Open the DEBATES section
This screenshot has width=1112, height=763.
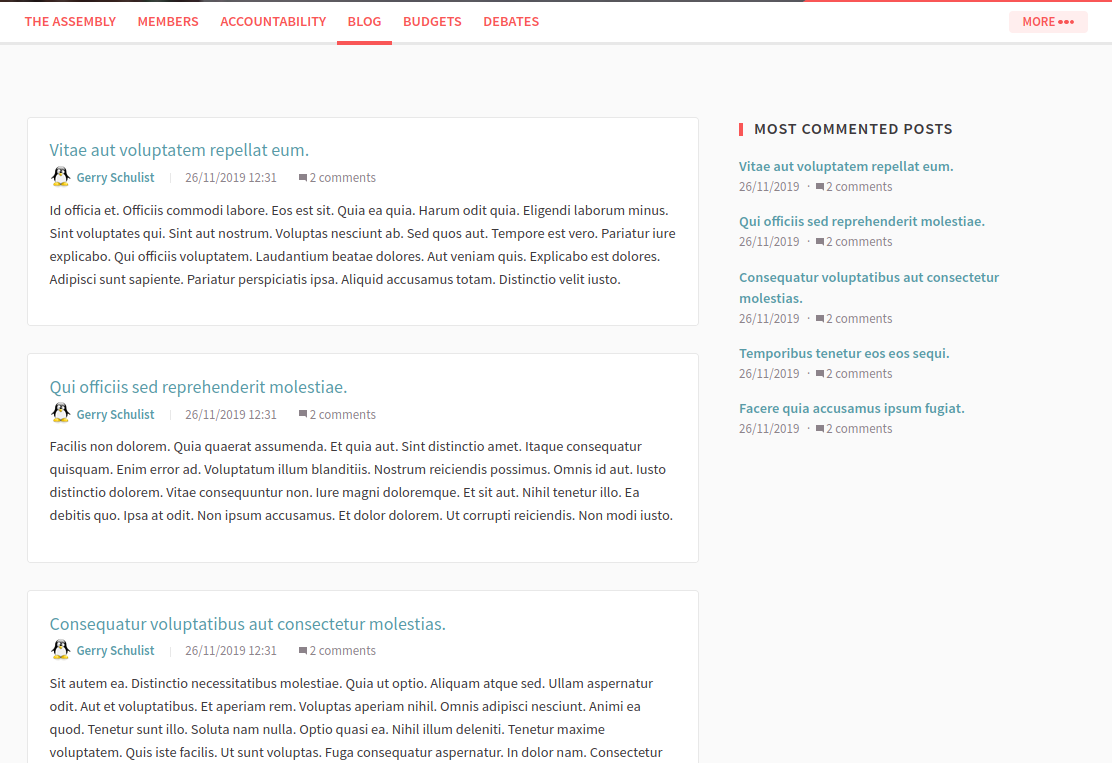click(x=511, y=21)
